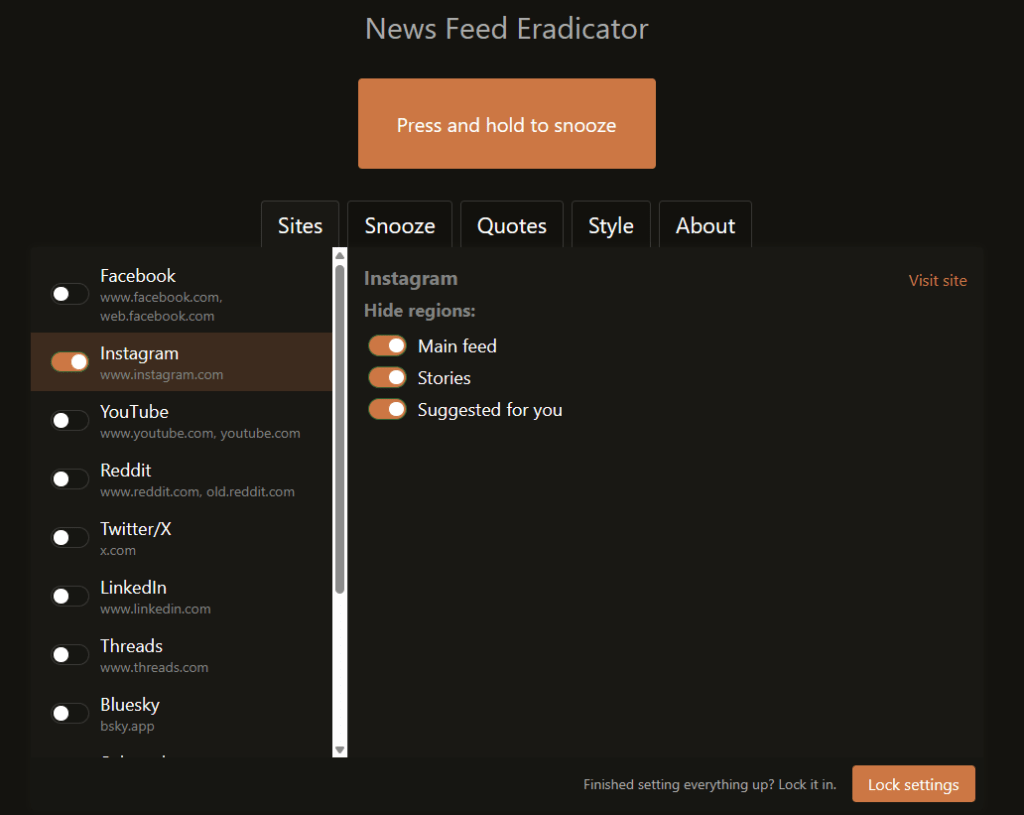
Task: Click the scrollbar down arrow
Action: pos(340,750)
